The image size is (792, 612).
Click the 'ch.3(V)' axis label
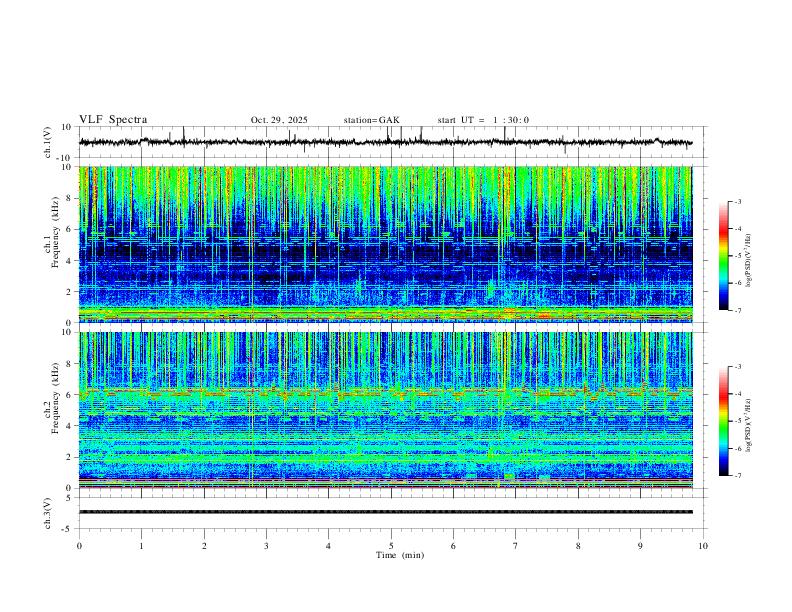click(x=47, y=513)
